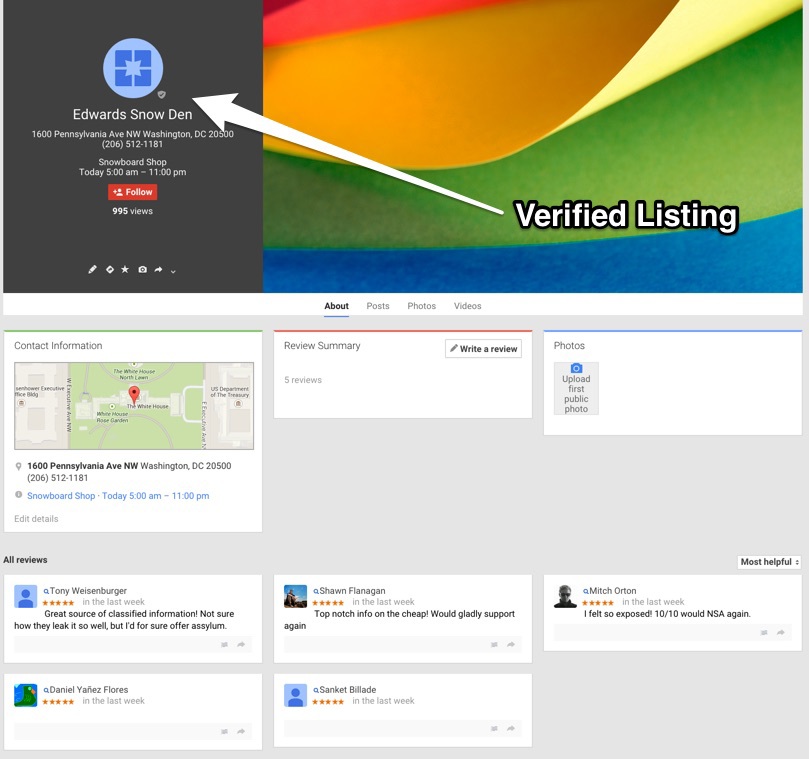Select the pencil edit icon on the profile
Viewport: 809px width, 759px height.
tap(92, 269)
